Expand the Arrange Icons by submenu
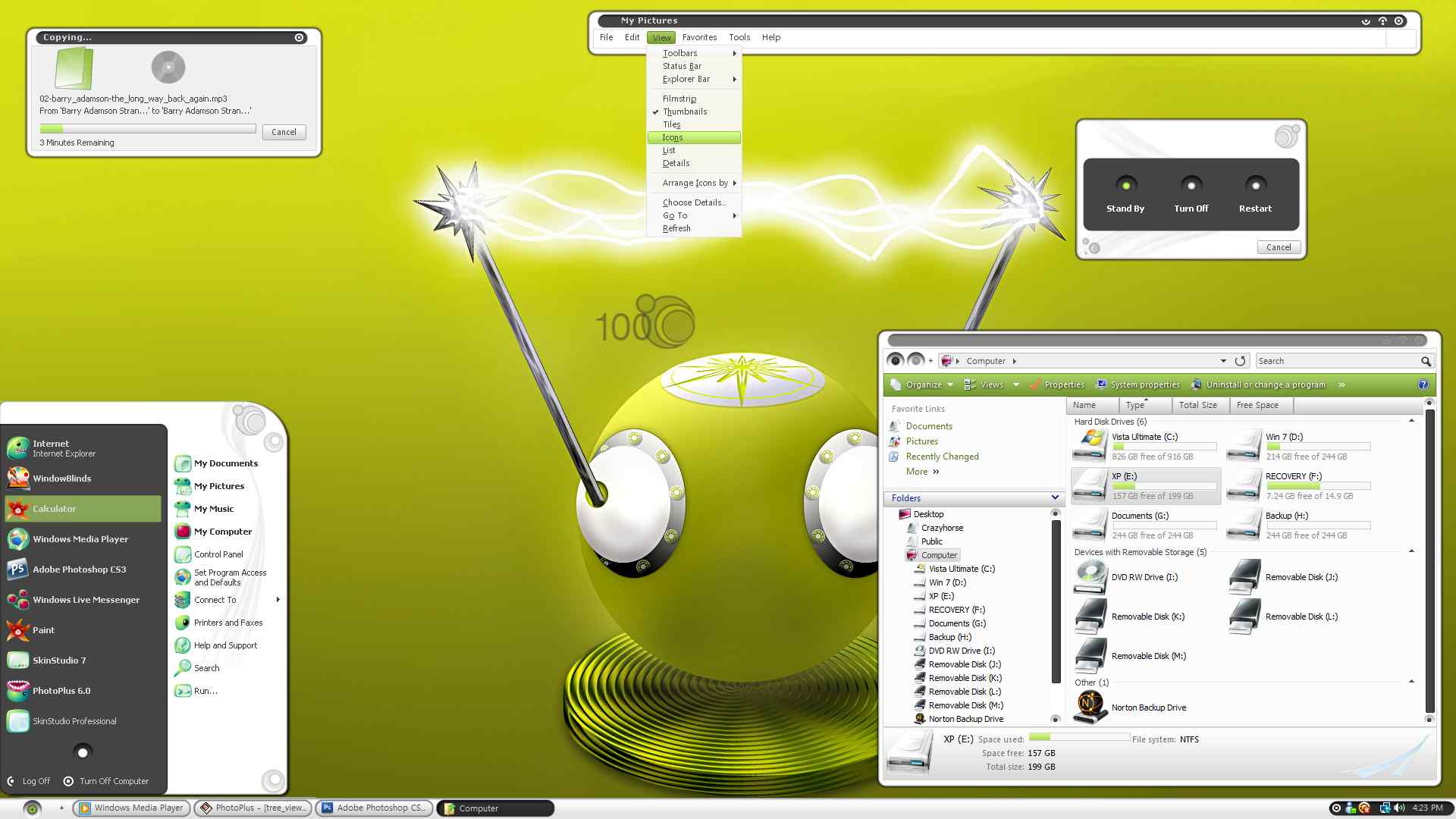 click(694, 183)
